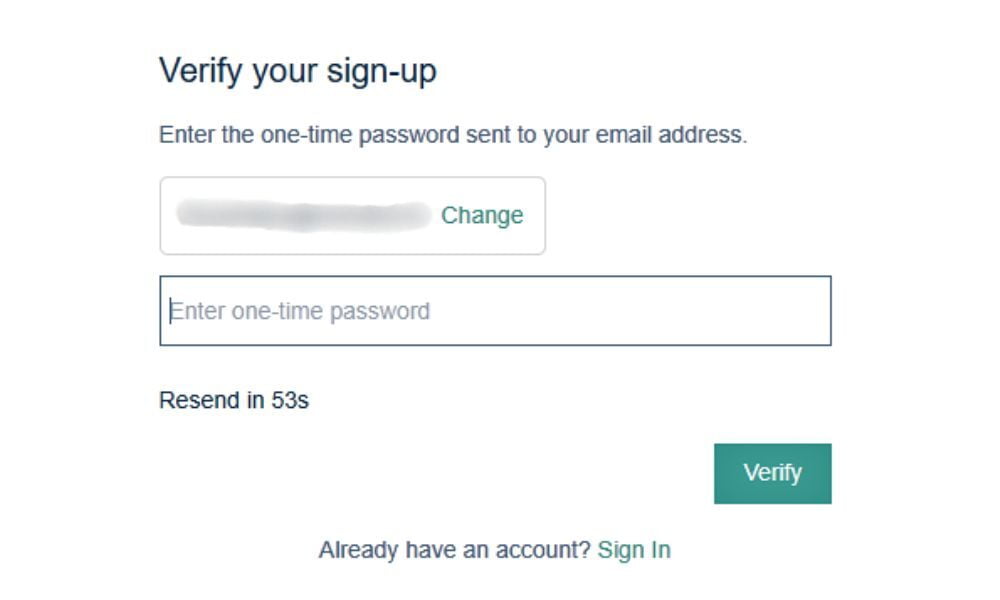Screen dimensions: 1000x600
Task: Place cursor in the OTP text box
Action: 495,311
